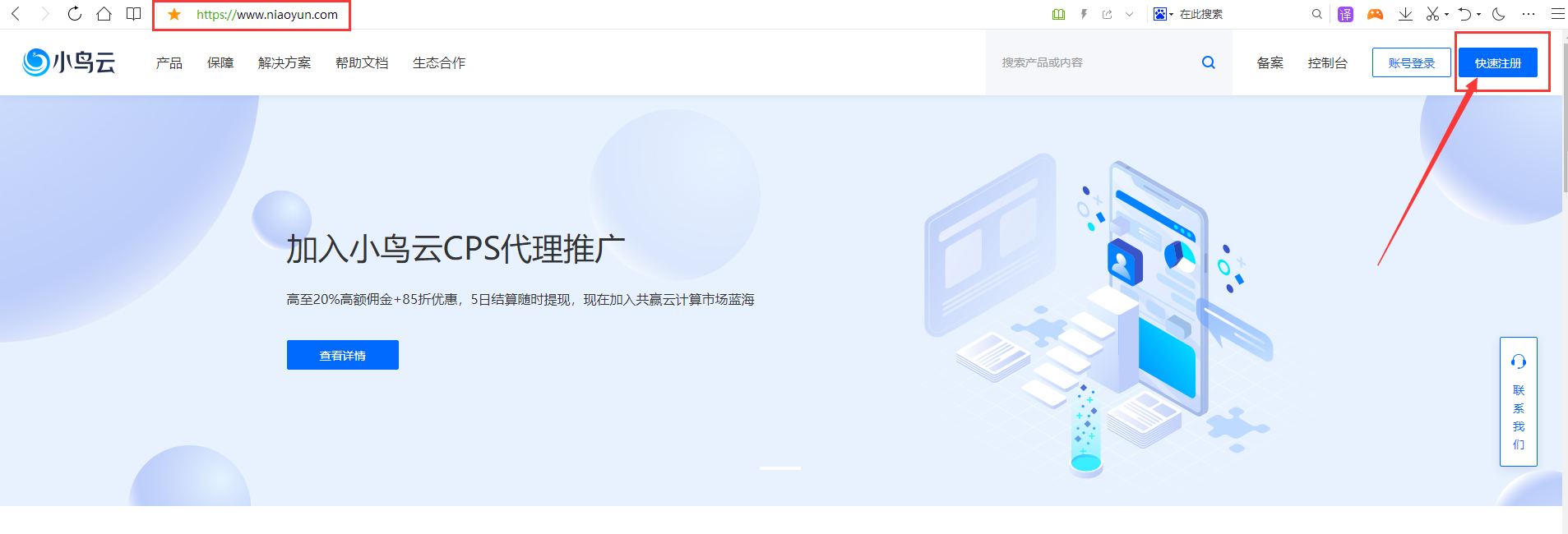1568x534 pixels.
Task: Click the 快速注册 button
Action: 1498,63
